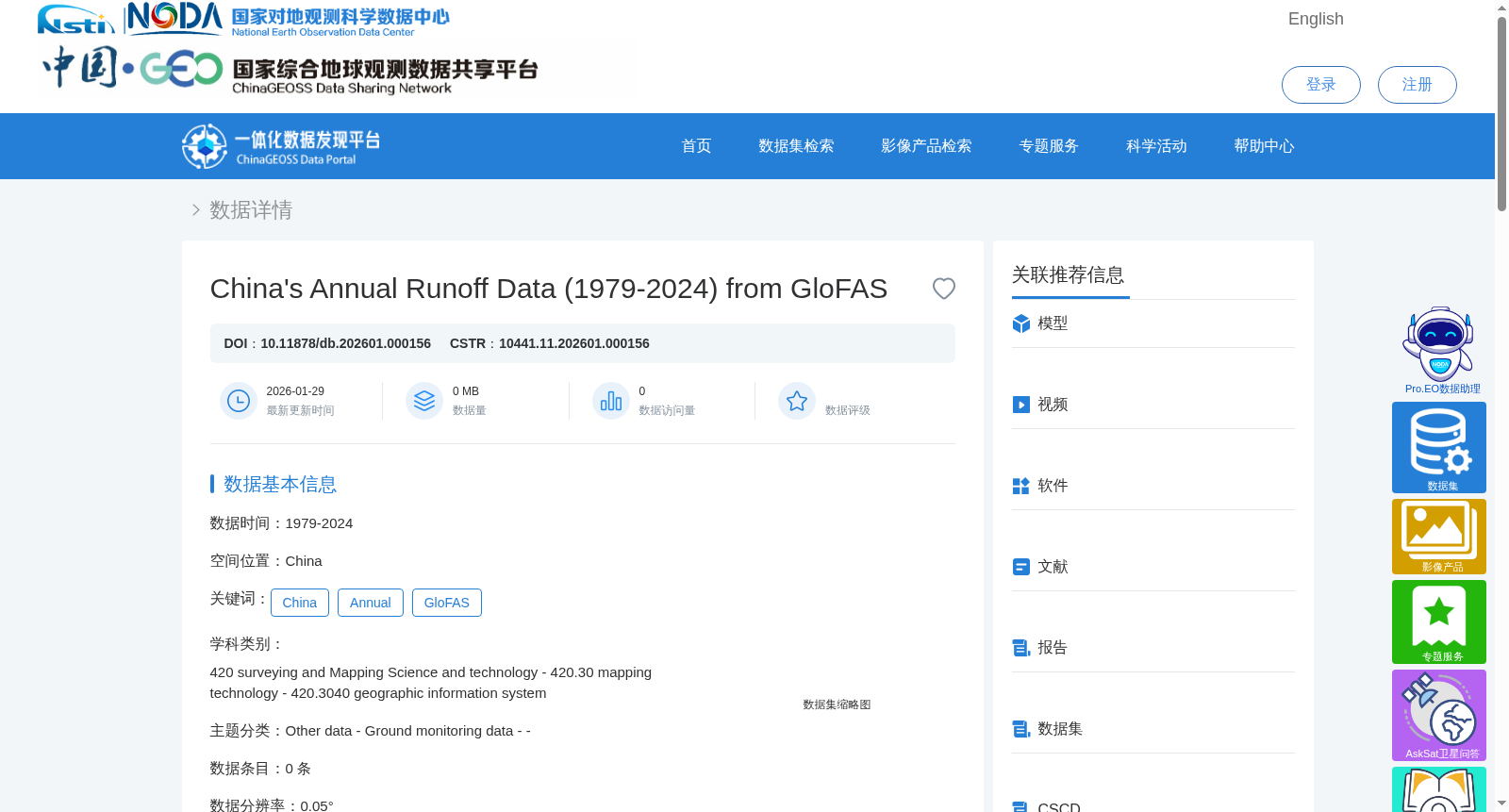Viewport: 1509px width, 812px height.
Task: Open the AskSat卫星问答 satellite tile
Action: click(x=1439, y=715)
